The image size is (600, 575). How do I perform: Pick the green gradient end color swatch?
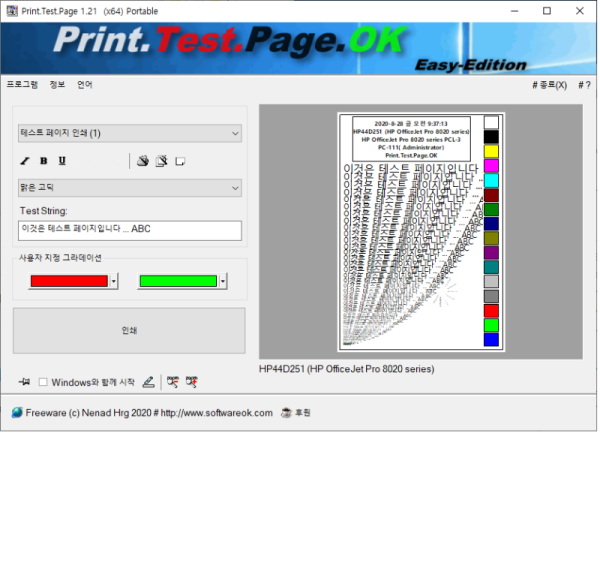coord(178,281)
